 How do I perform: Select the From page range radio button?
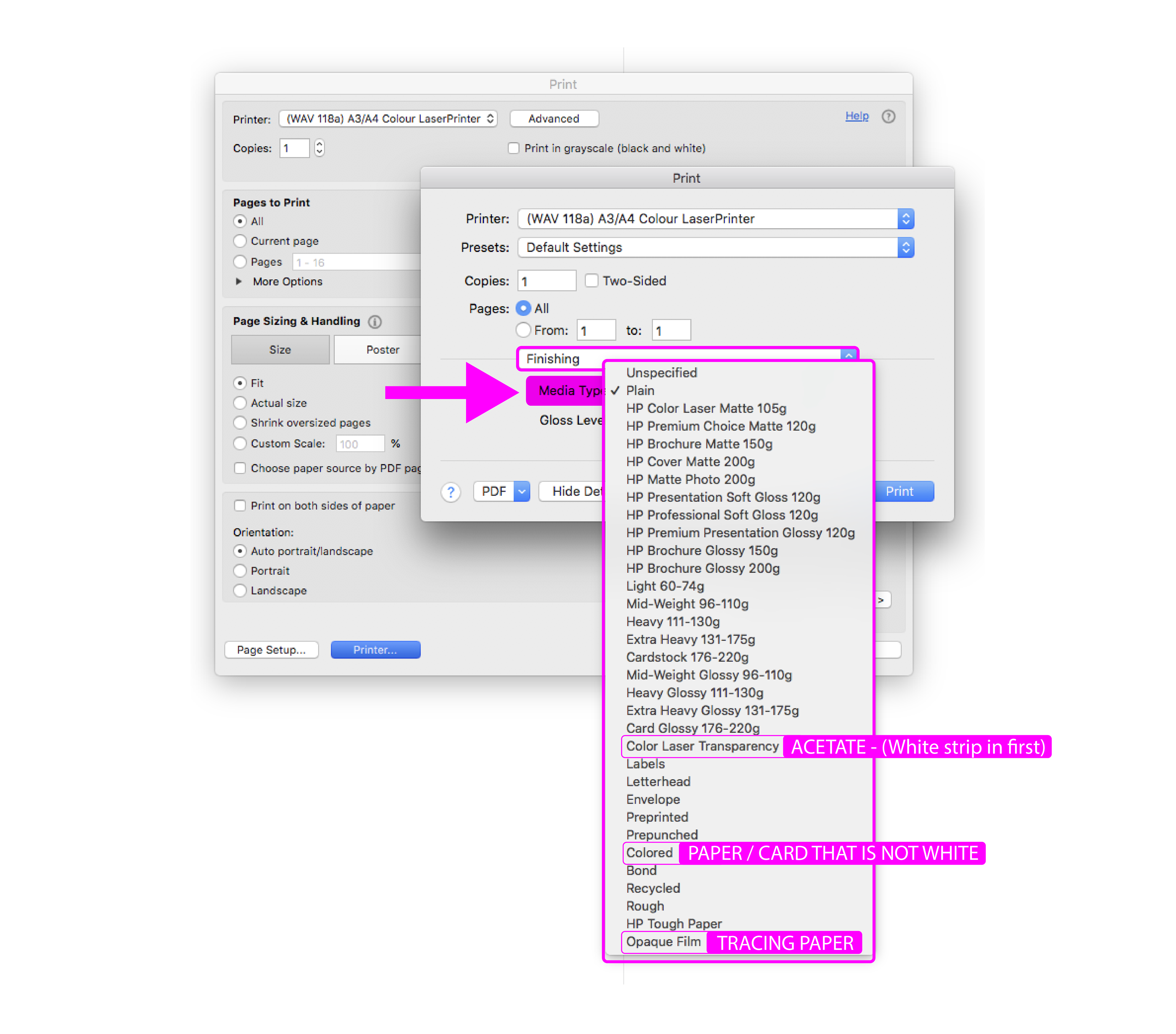(x=523, y=330)
